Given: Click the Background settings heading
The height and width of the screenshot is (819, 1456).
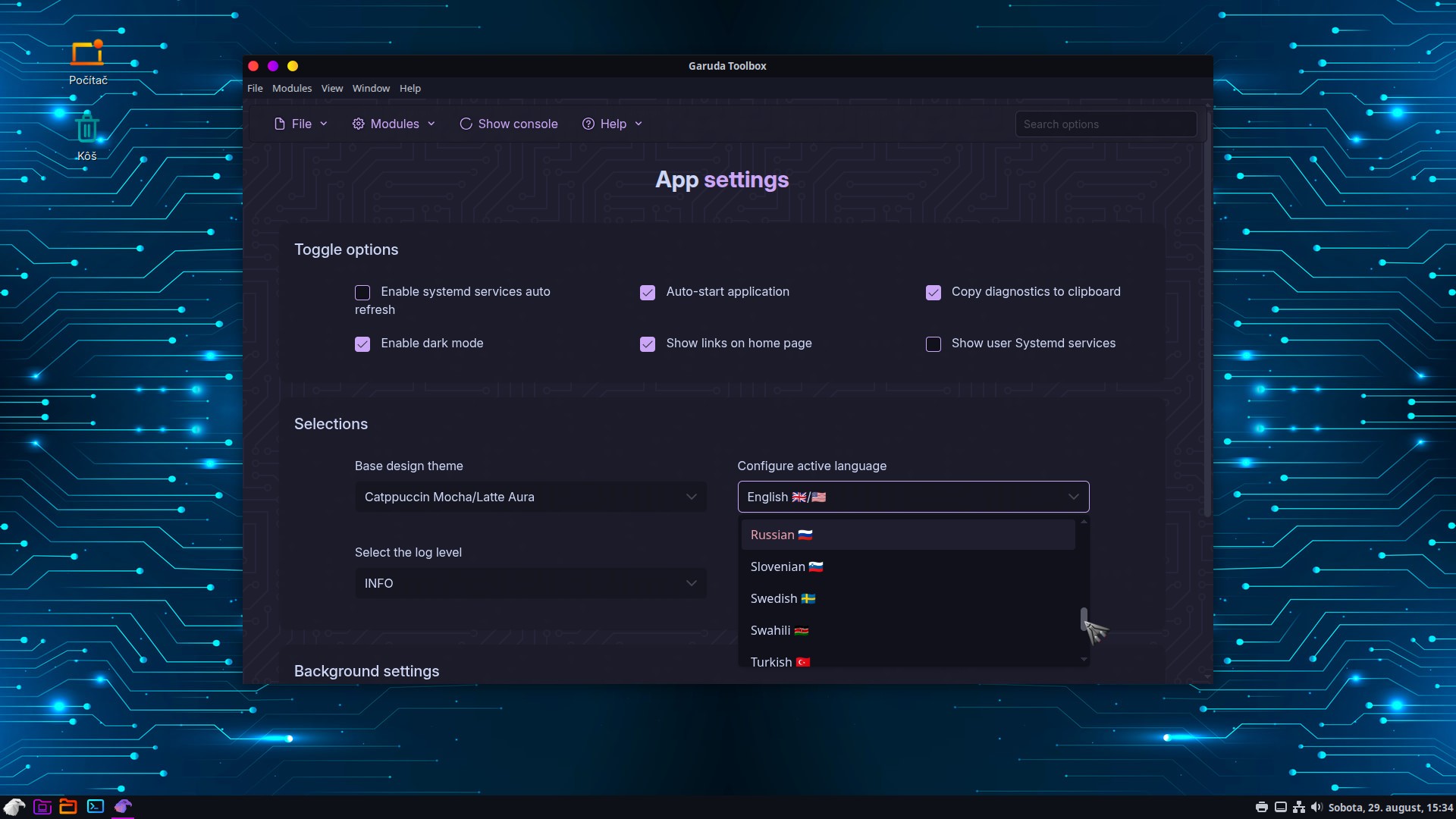Looking at the screenshot, I should [x=366, y=671].
